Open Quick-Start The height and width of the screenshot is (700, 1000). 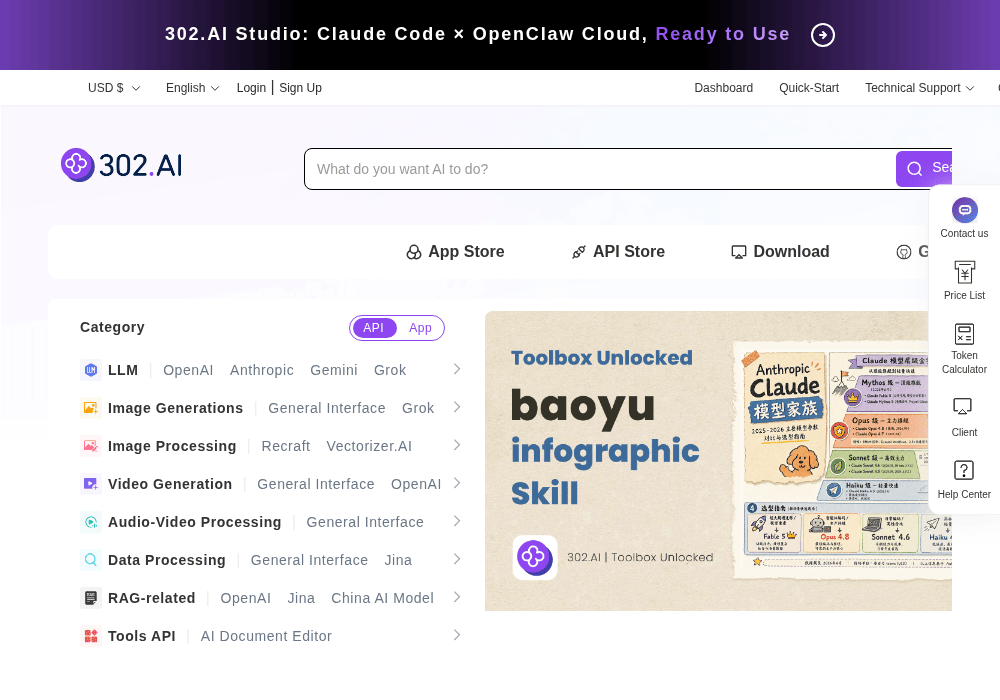point(809,88)
